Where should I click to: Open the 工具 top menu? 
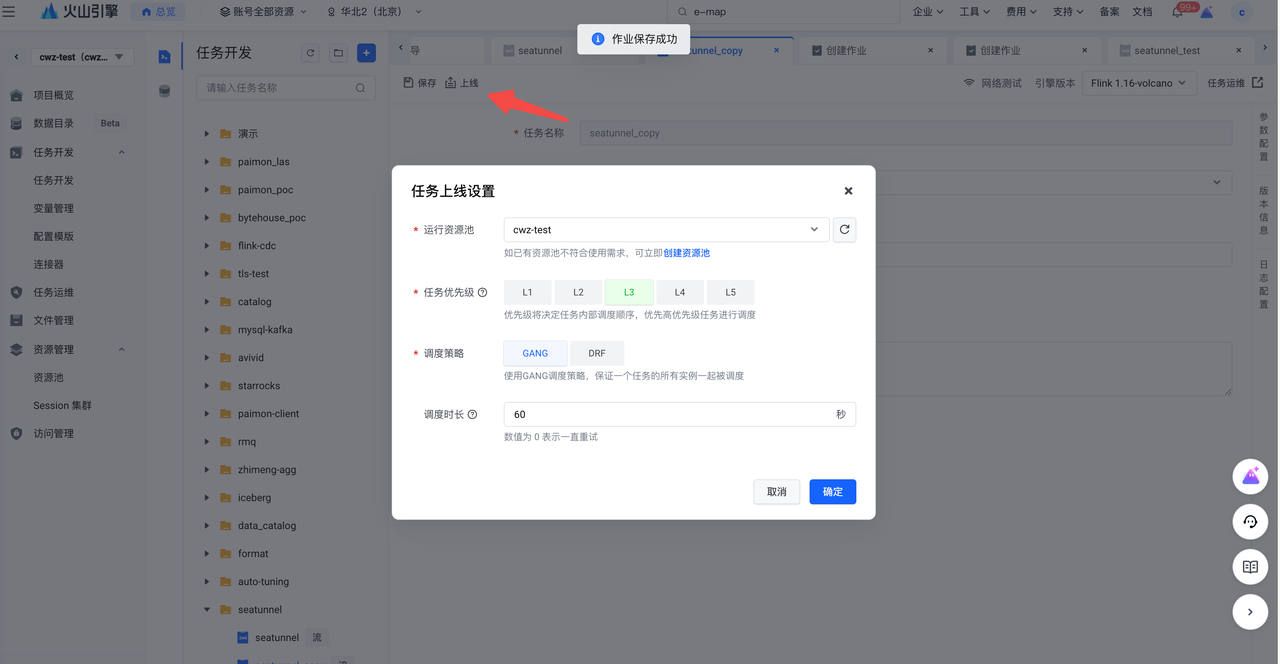point(975,12)
